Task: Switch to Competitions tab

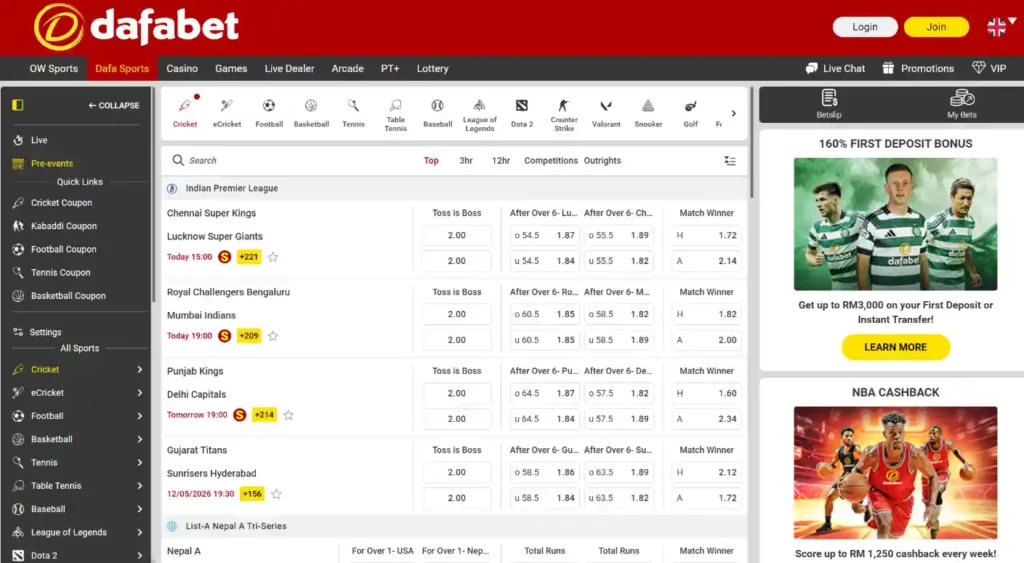Action: (551, 161)
